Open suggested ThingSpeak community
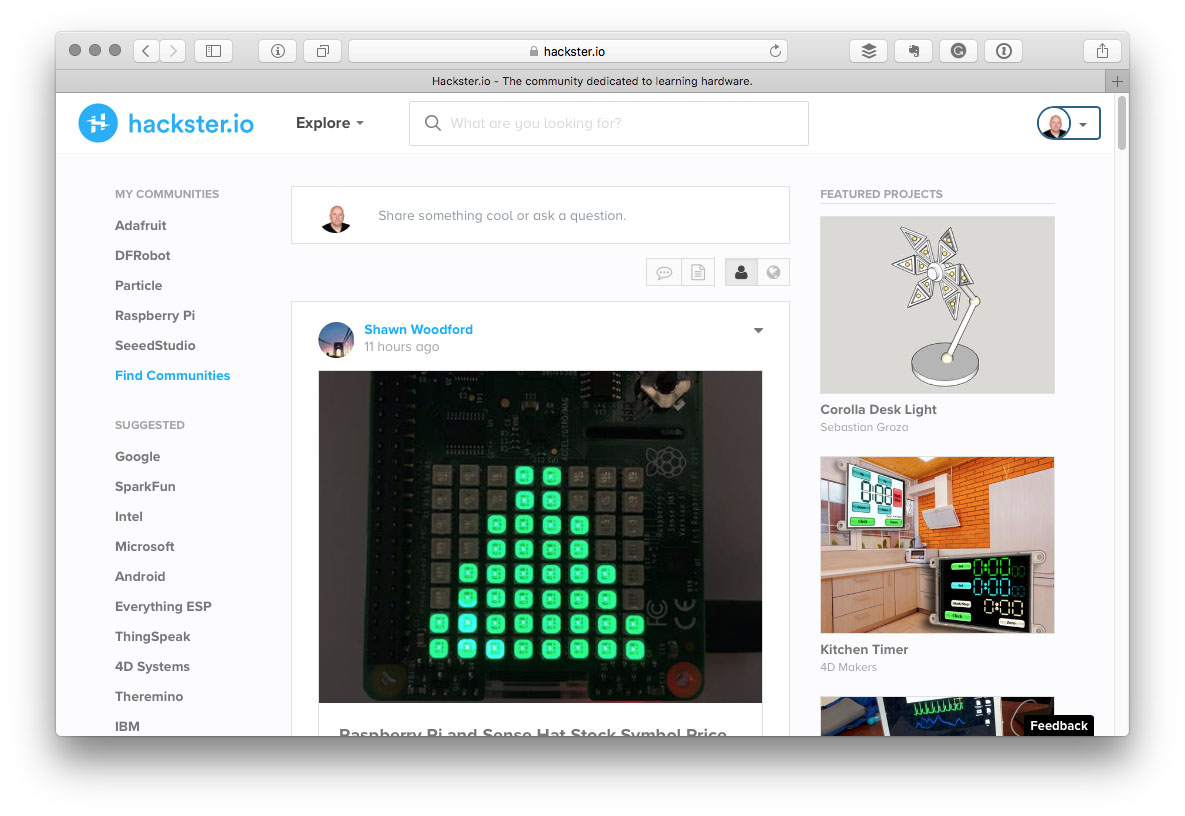The height and width of the screenshot is (816, 1185). [x=153, y=636]
